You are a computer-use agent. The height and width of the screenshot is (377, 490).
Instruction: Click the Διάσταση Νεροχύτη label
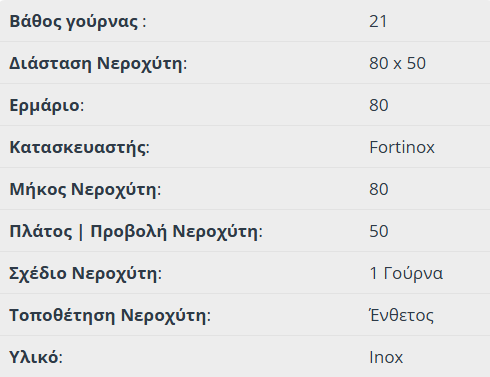tap(98, 63)
